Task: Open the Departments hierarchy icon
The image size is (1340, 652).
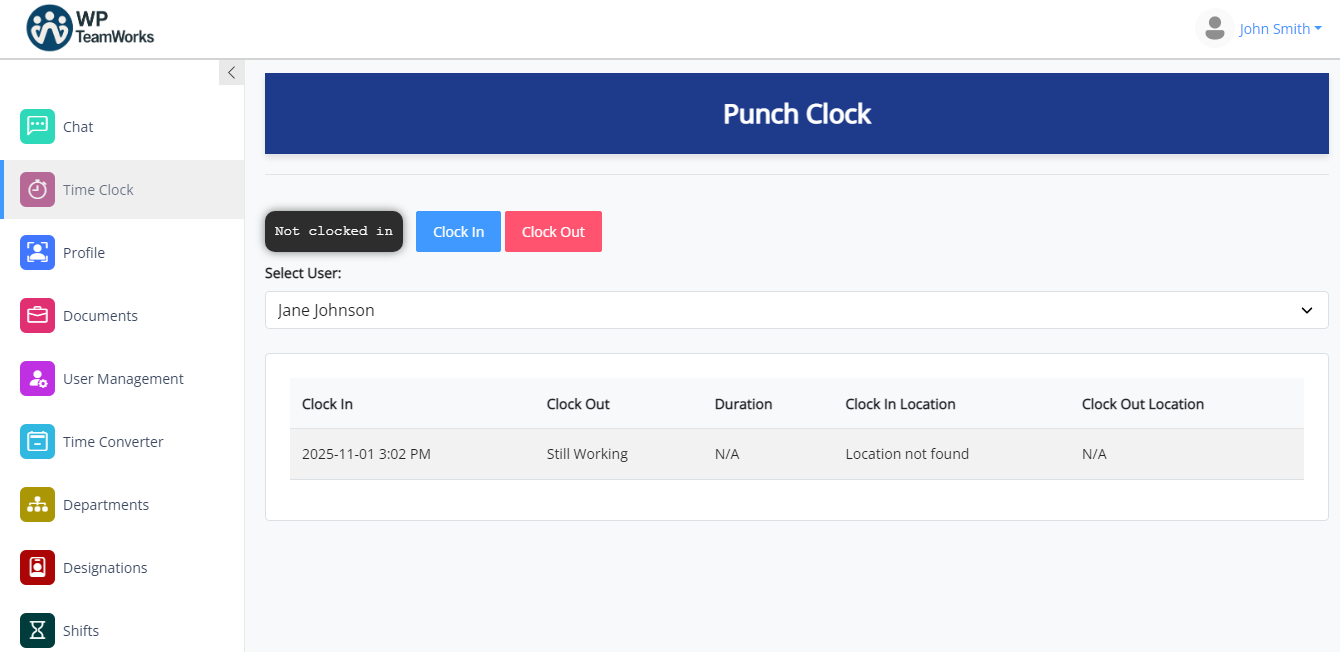Action: pos(37,504)
